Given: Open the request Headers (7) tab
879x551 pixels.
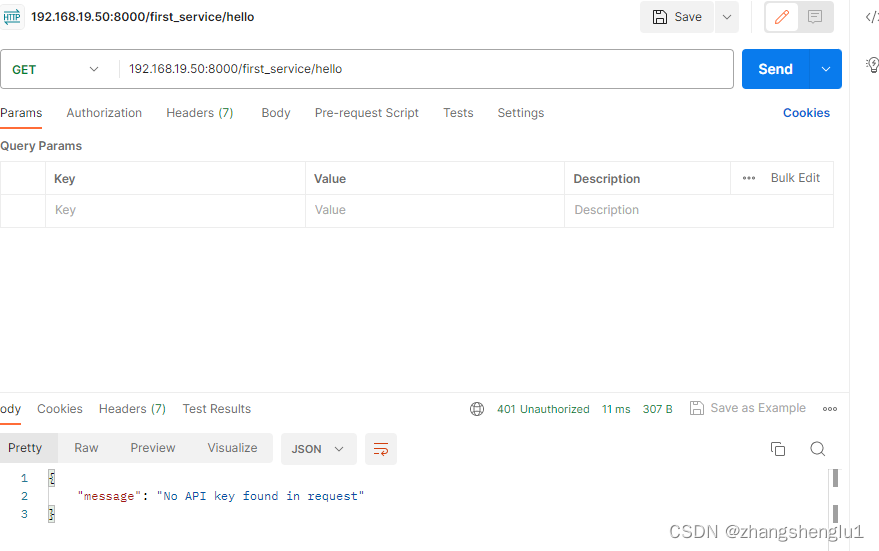Looking at the screenshot, I should coord(200,113).
